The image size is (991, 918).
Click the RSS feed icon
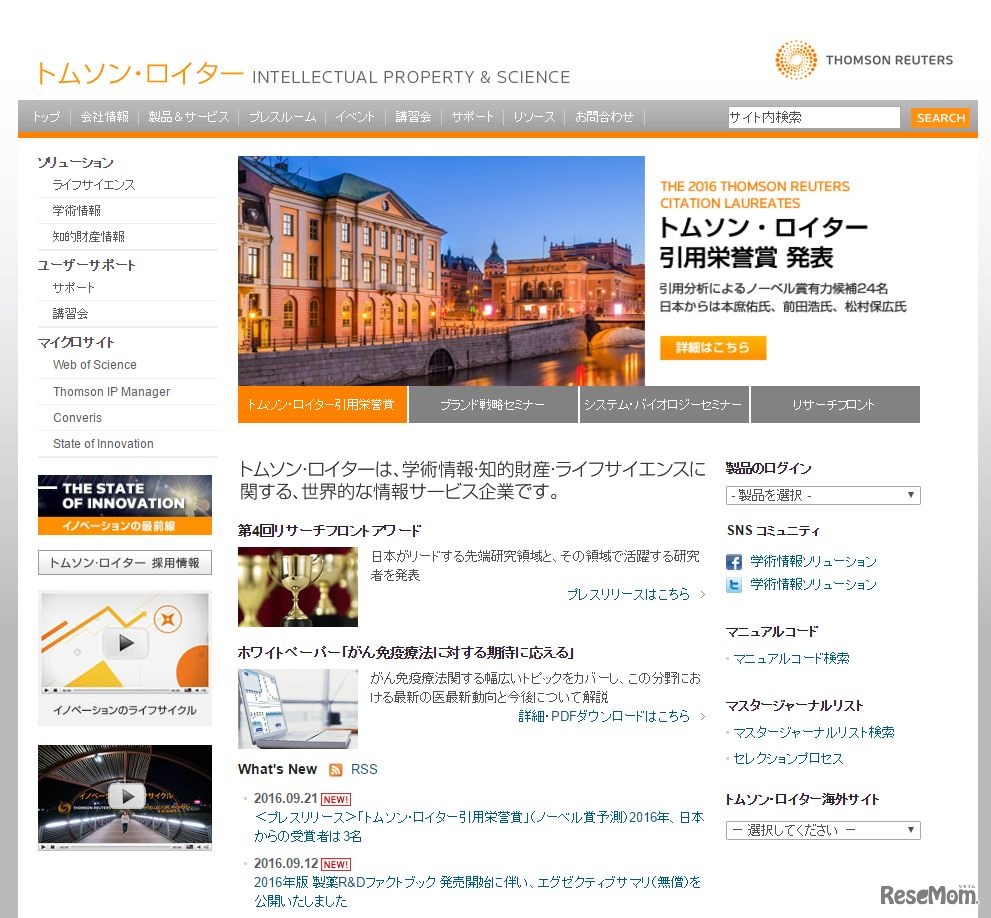(336, 769)
